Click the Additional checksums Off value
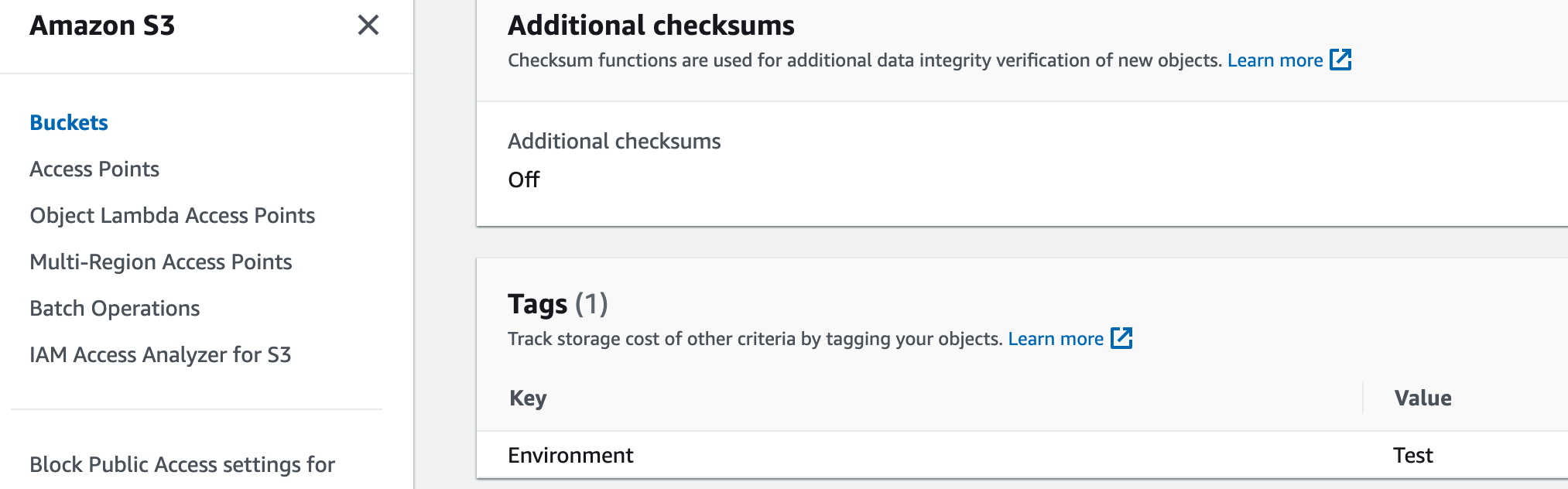This screenshot has height=489, width=1568. [524, 180]
